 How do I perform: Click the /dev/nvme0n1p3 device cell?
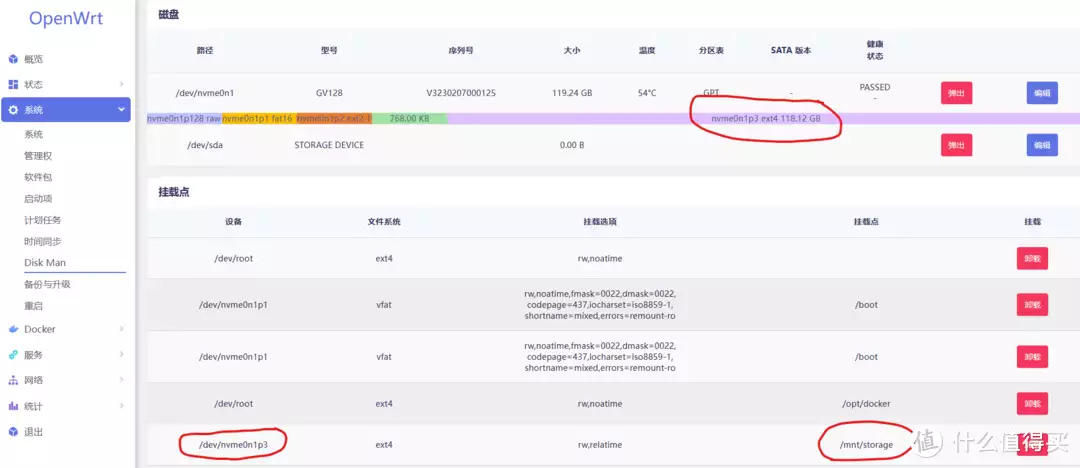pyautogui.click(x=233, y=445)
